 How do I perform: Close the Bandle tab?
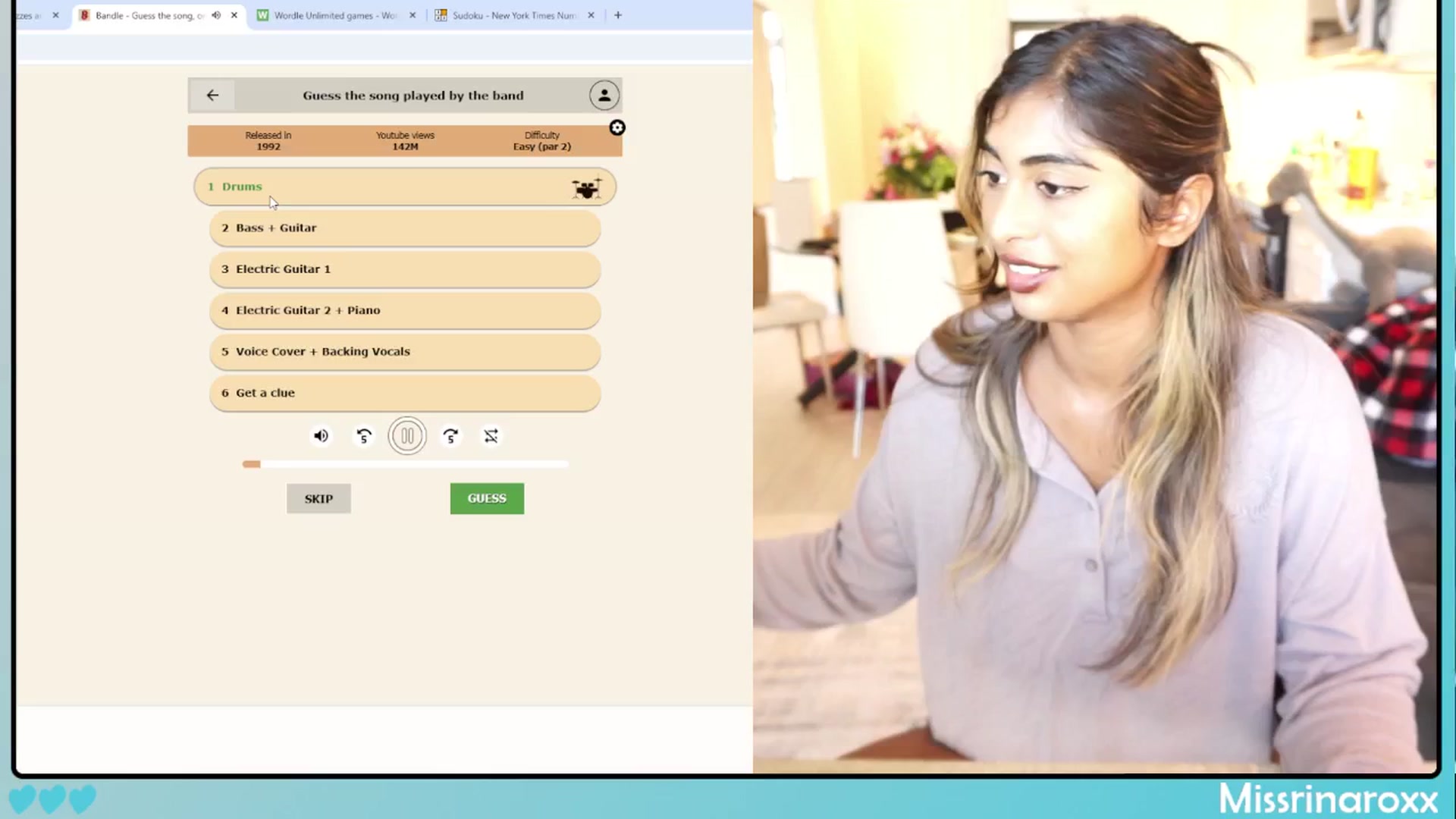coord(234,15)
